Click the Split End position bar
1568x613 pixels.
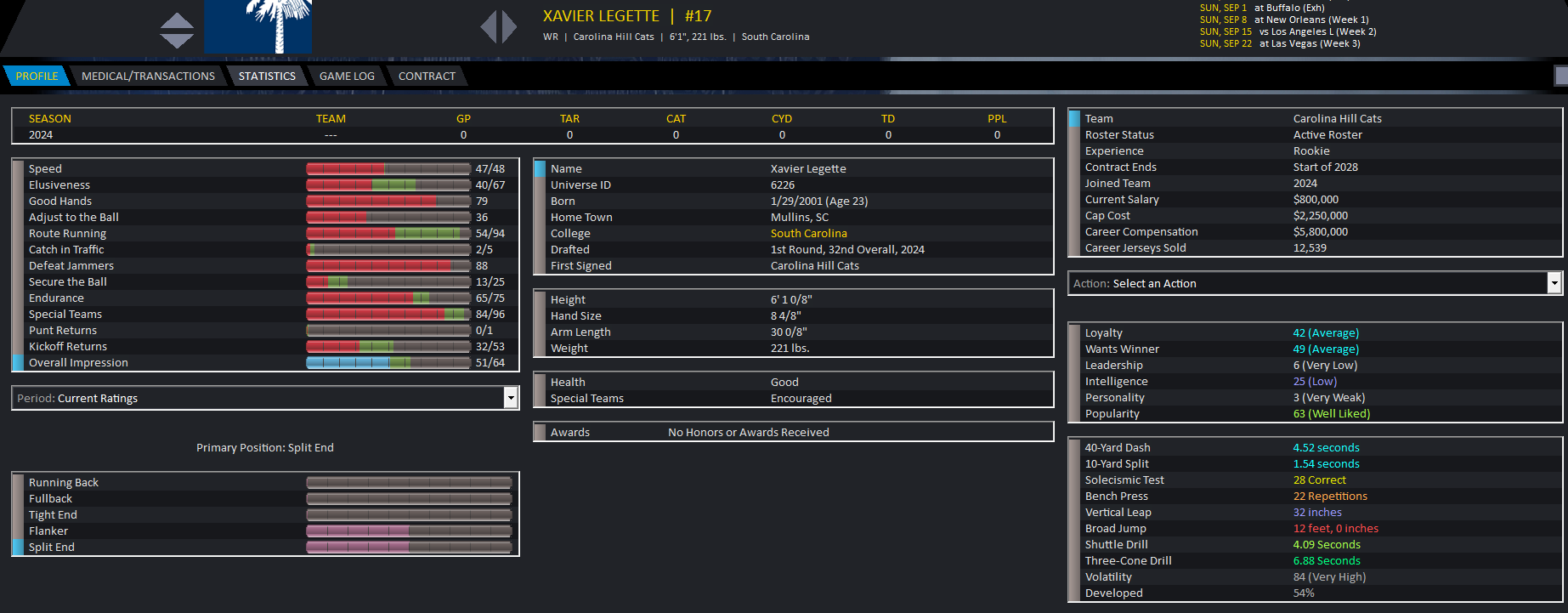(409, 547)
